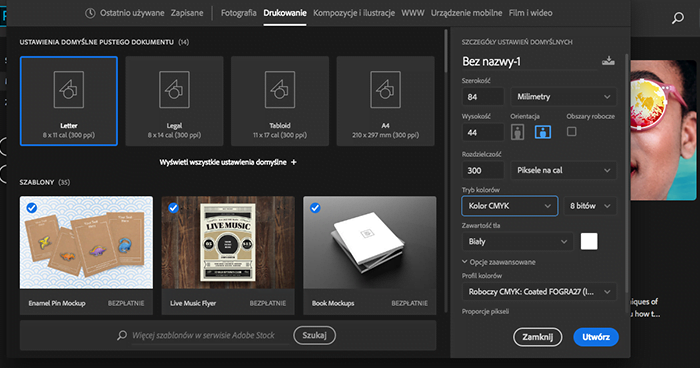Select the Drukowanie tab
700x368 pixels.
click(x=285, y=13)
